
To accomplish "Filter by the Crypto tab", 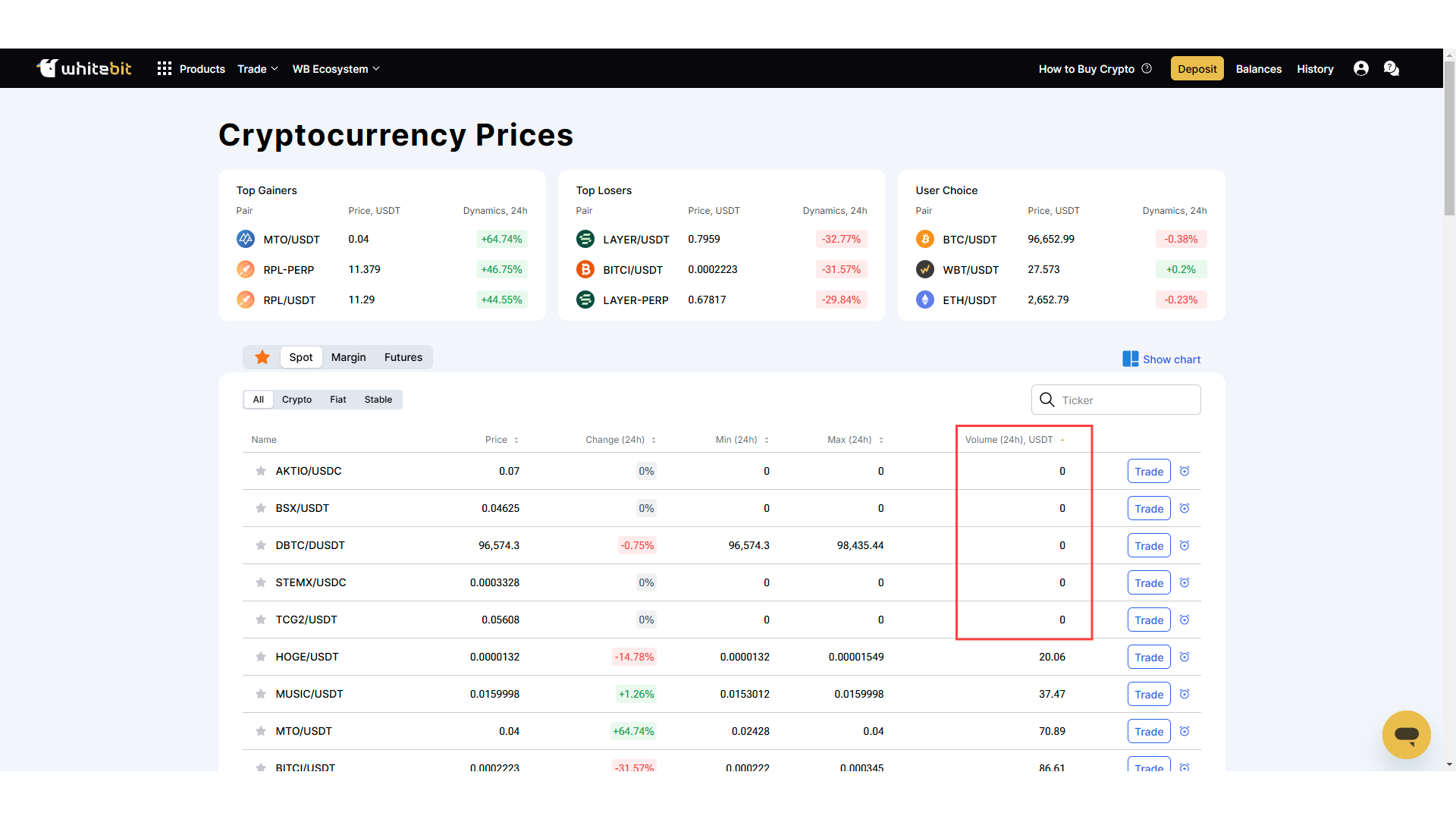I will [297, 400].
